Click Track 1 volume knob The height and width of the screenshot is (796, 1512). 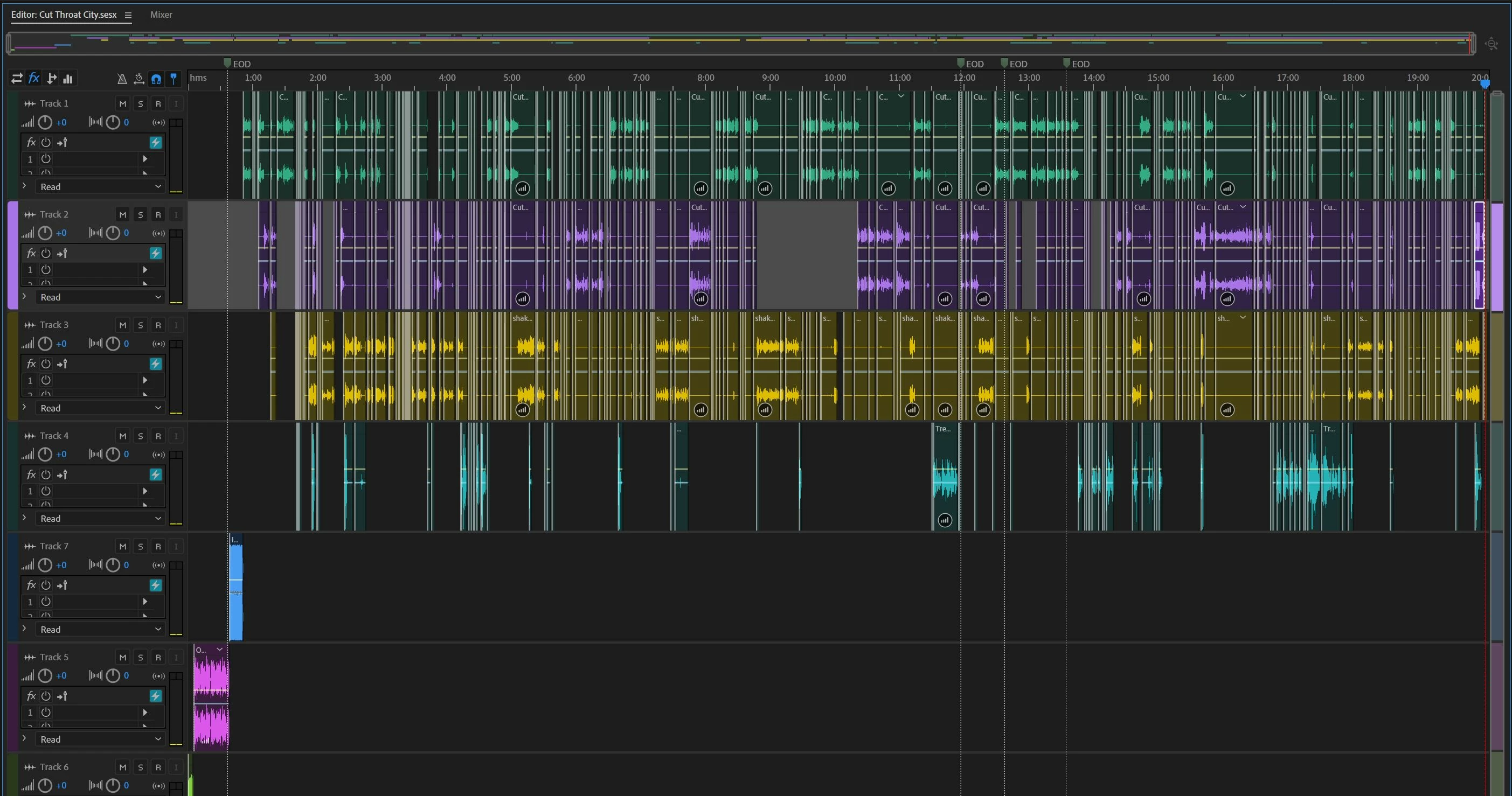point(45,122)
